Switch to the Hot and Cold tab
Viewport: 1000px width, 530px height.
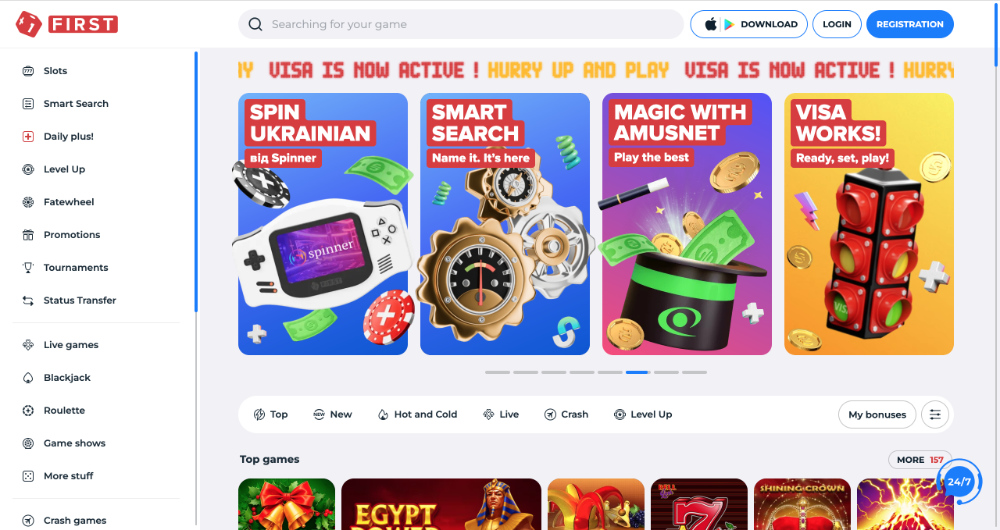tap(418, 415)
